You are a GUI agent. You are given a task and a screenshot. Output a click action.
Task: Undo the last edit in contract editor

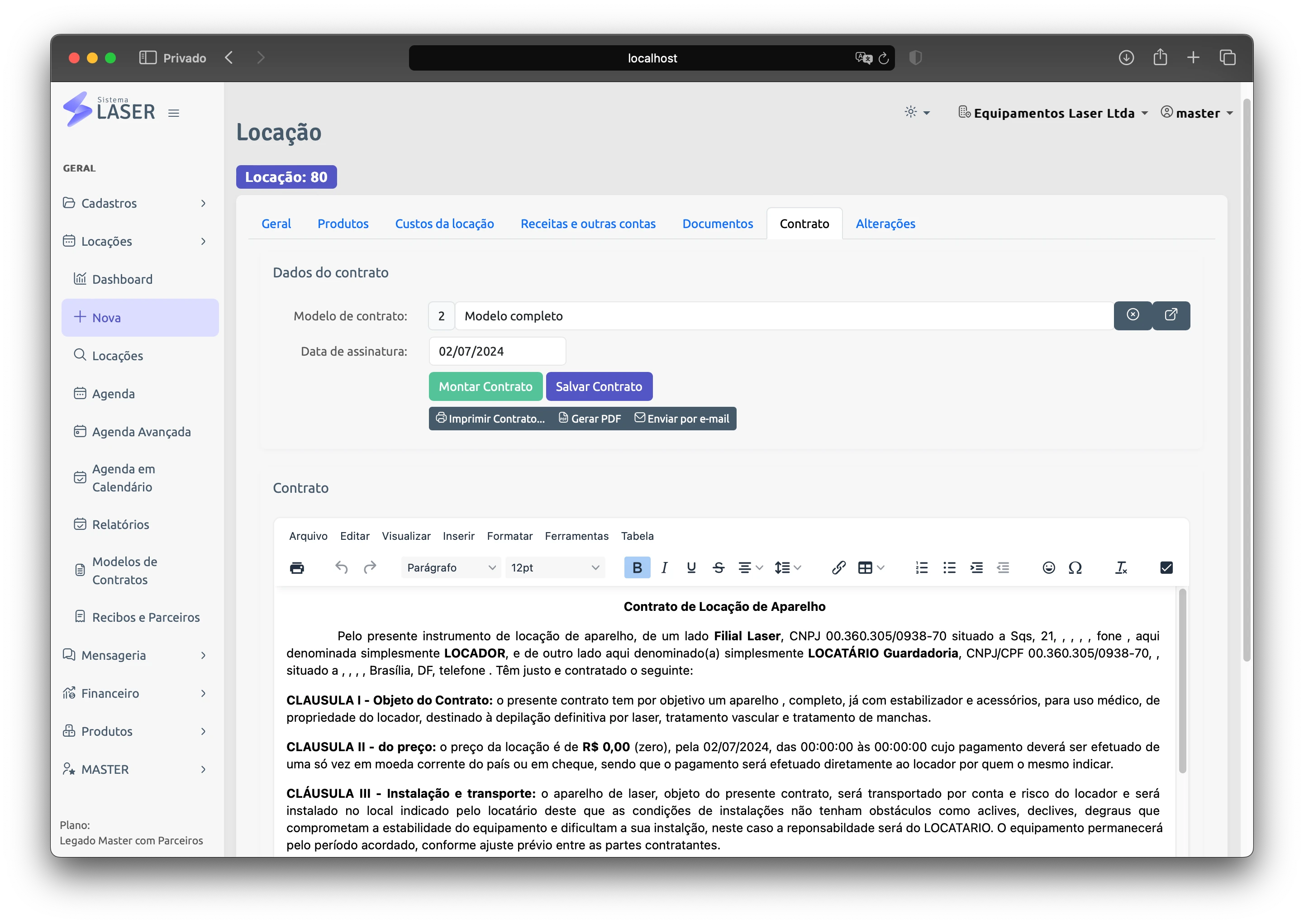pyautogui.click(x=341, y=567)
